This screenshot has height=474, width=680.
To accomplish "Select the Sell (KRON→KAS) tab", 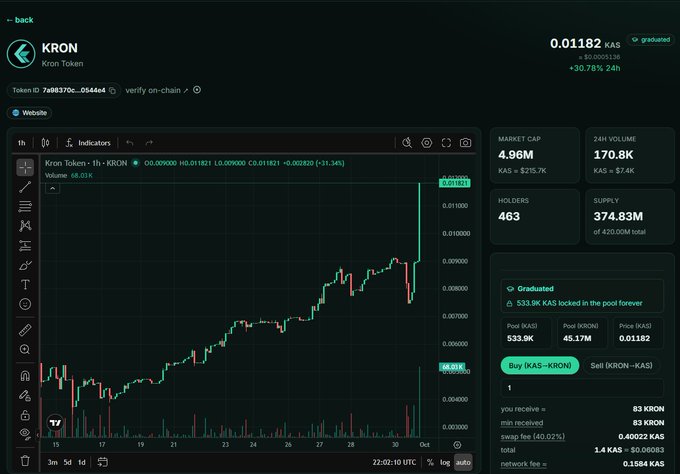I will pyautogui.click(x=621, y=366).
